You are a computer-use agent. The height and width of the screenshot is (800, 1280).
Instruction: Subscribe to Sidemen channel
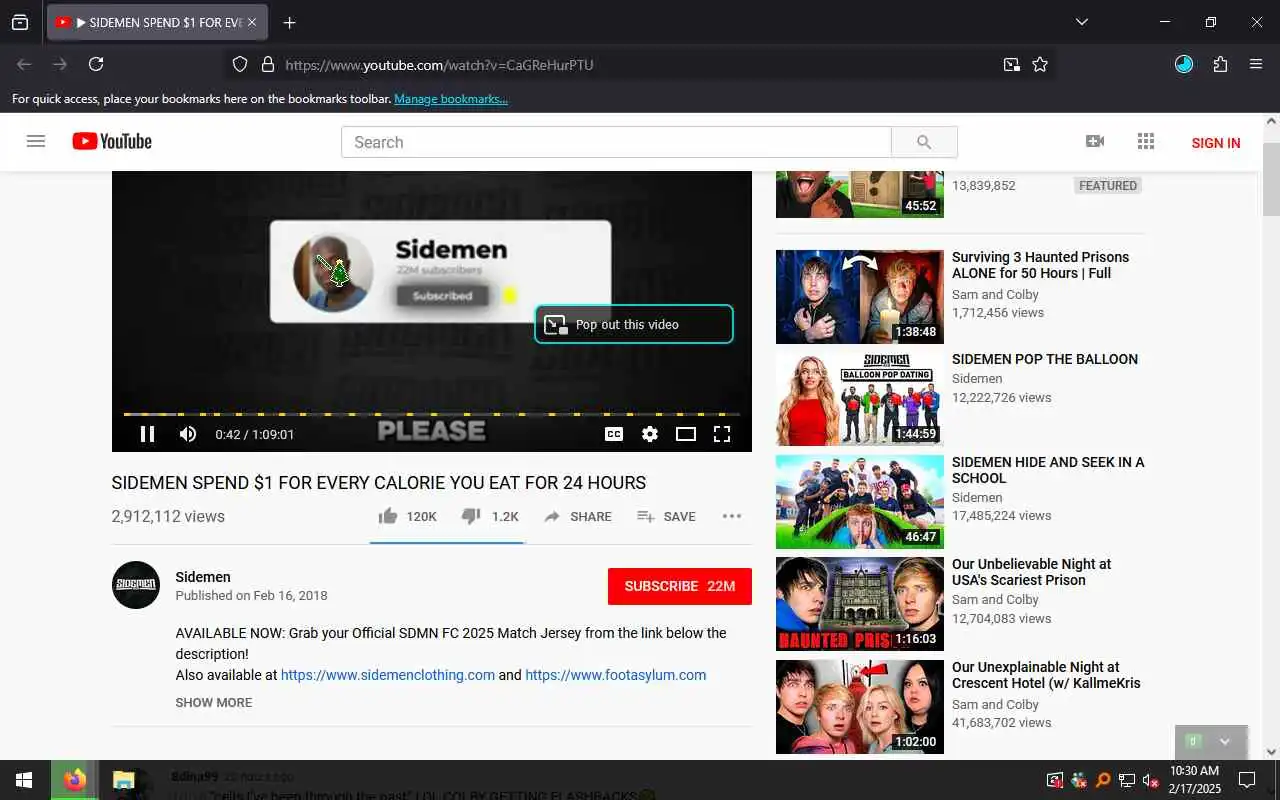coord(680,586)
